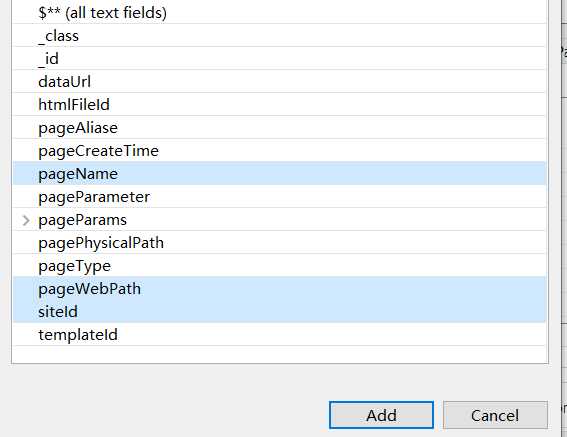The width and height of the screenshot is (567, 437).
Task: Select the pageParams row label
Action: coord(82,220)
